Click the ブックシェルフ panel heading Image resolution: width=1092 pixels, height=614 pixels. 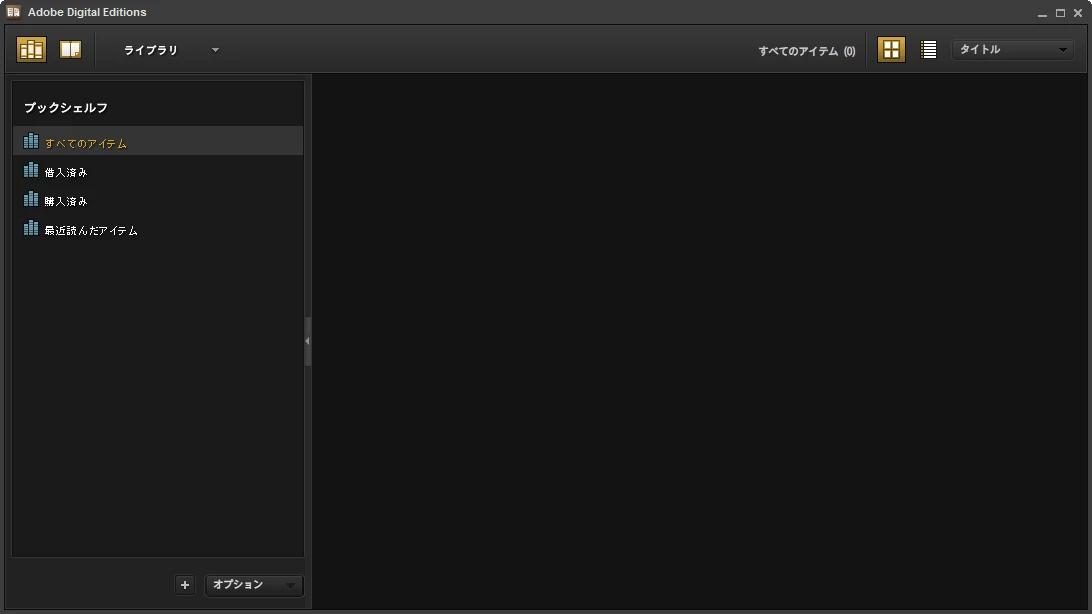pyautogui.click(x=65, y=108)
